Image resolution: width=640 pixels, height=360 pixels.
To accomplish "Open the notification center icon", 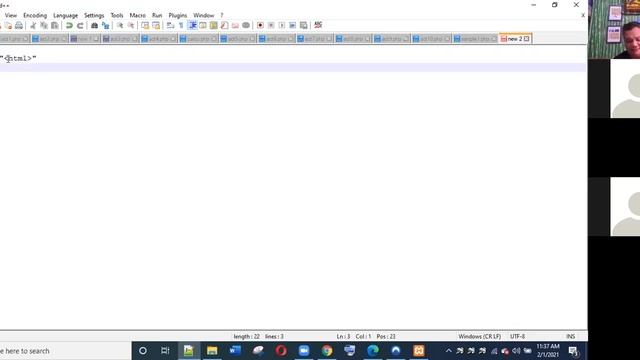I will pos(573,351).
